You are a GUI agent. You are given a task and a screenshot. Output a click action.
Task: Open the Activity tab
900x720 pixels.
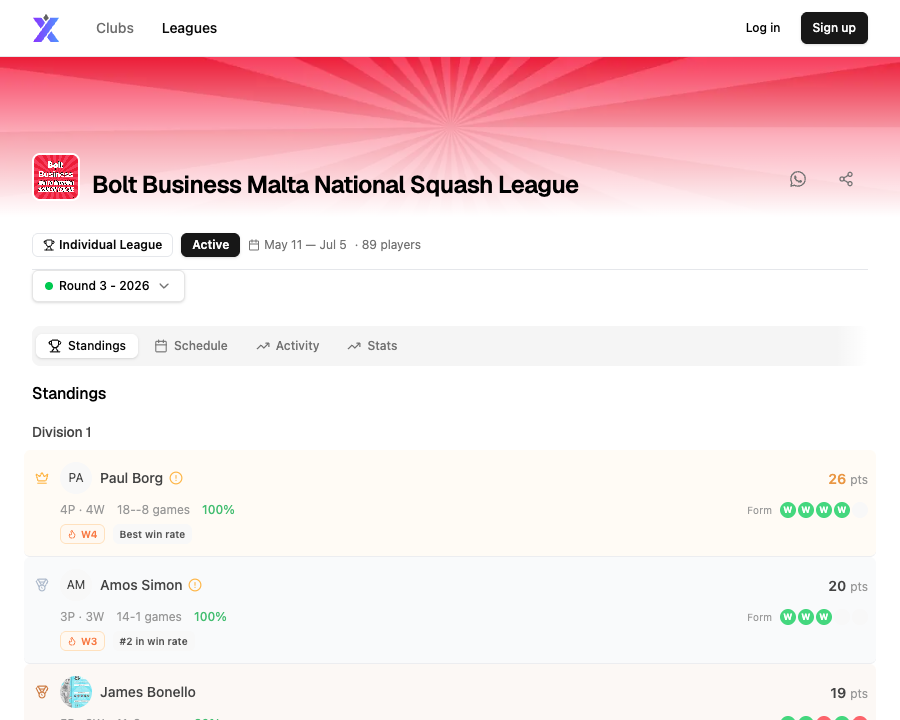(x=288, y=346)
